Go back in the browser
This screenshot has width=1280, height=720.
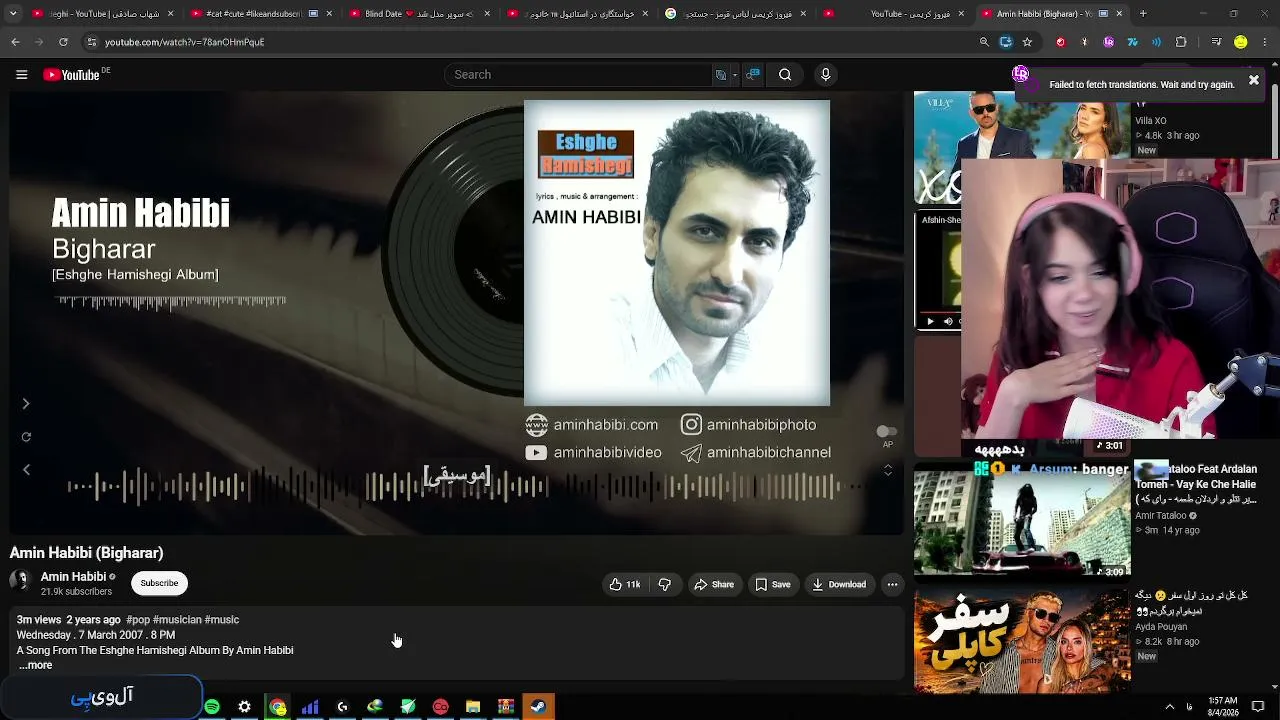coord(15,42)
